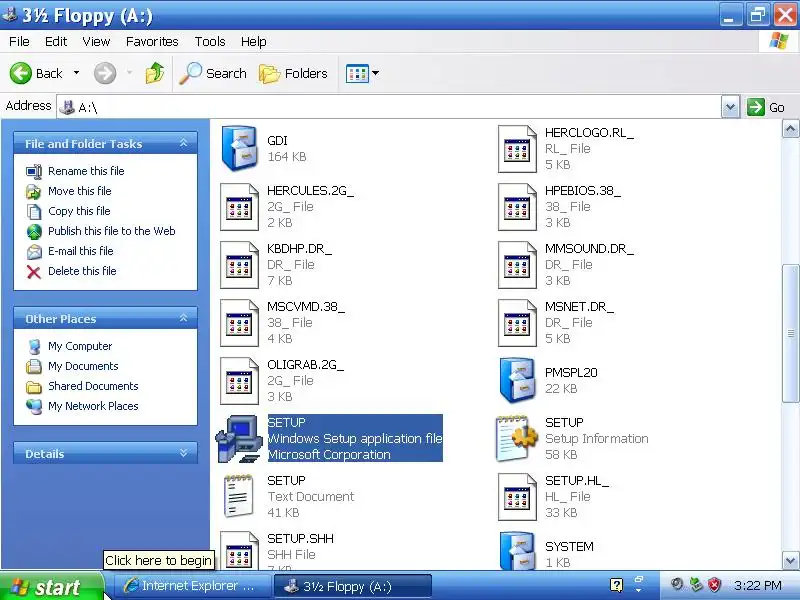This screenshot has height=600, width=800.
Task: Click the taskbar clock showing 3:22 PM
Action: point(758,585)
